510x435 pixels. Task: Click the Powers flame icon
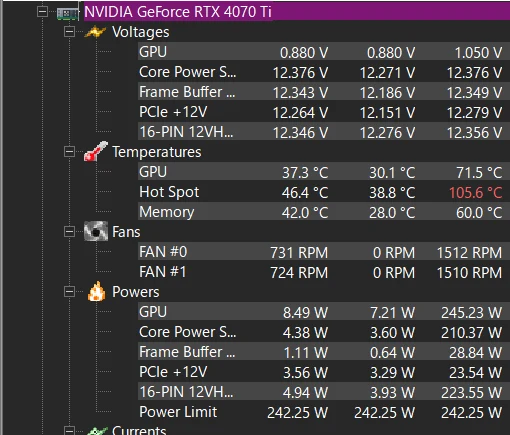tap(97, 291)
